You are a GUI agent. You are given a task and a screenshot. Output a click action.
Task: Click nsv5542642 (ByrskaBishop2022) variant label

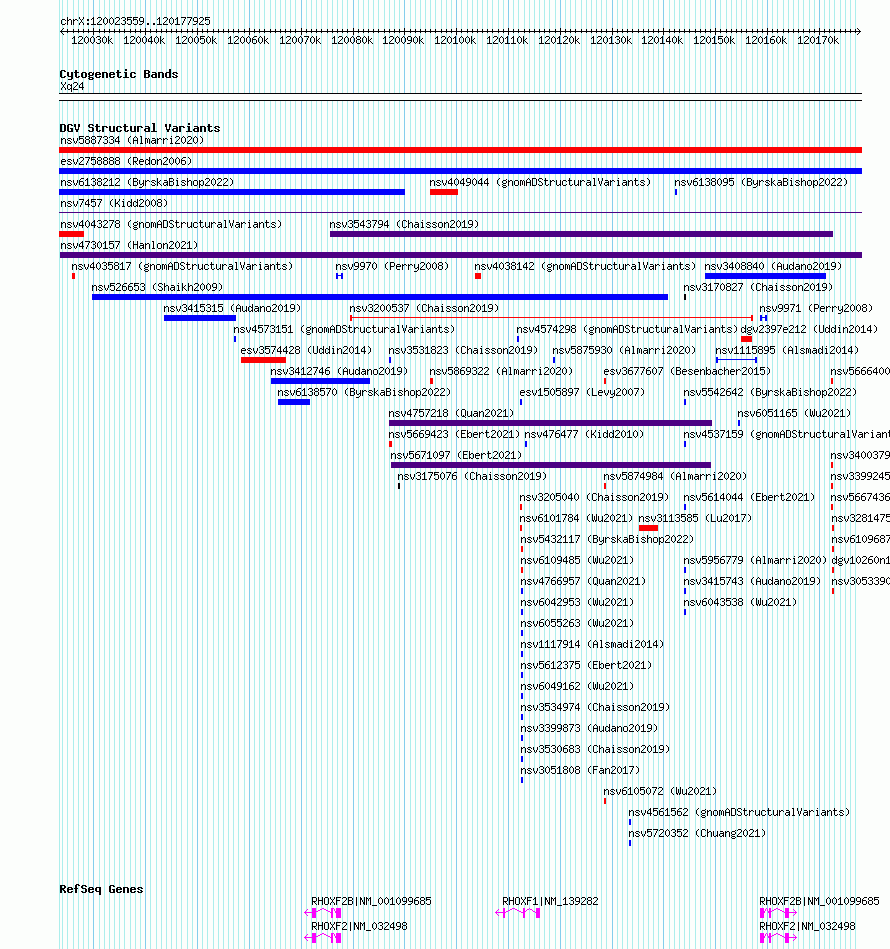click(x=770, y=392)
